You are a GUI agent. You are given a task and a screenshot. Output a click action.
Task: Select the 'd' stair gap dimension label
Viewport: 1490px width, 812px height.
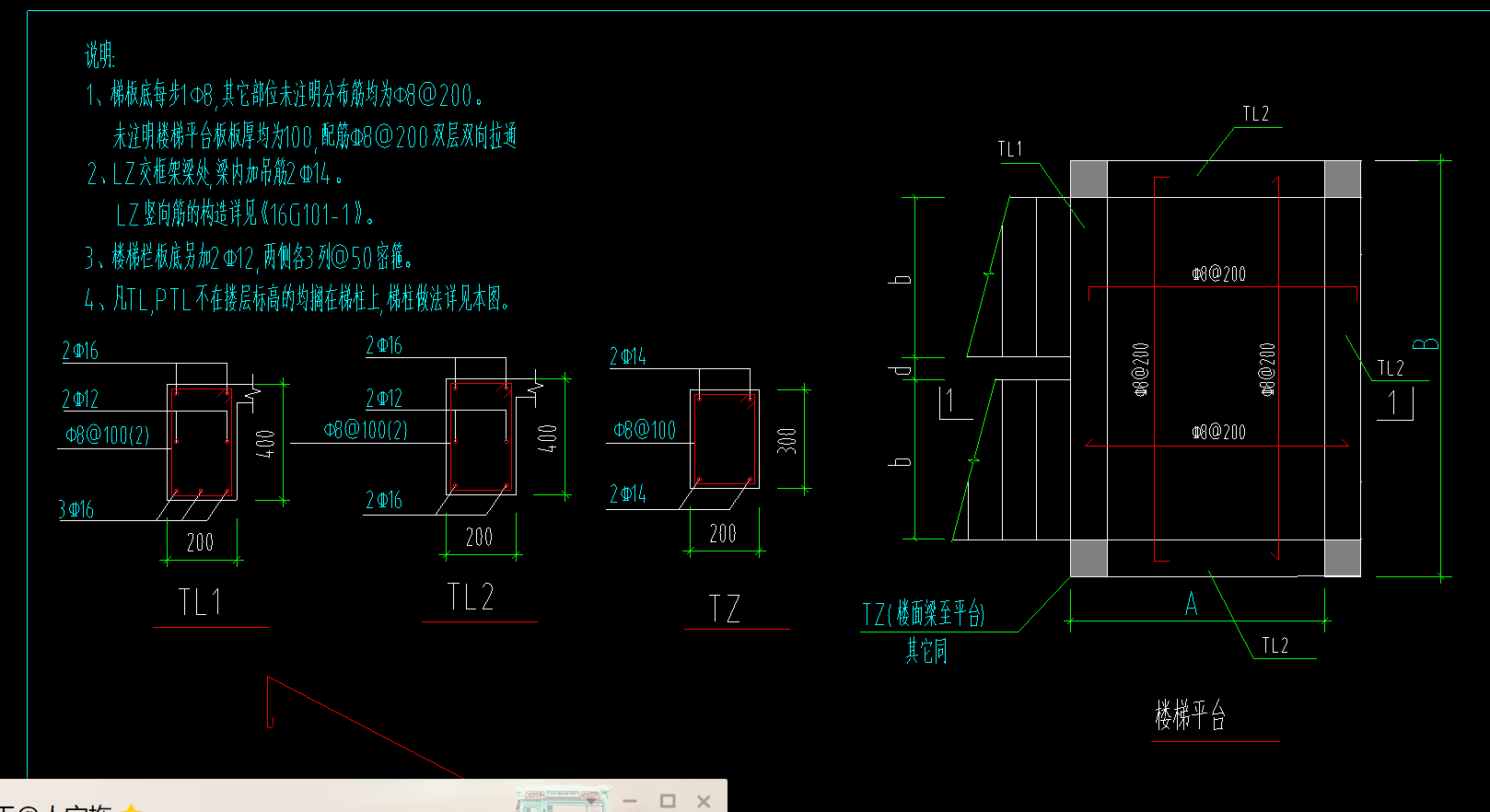click(x=902, y=369)
